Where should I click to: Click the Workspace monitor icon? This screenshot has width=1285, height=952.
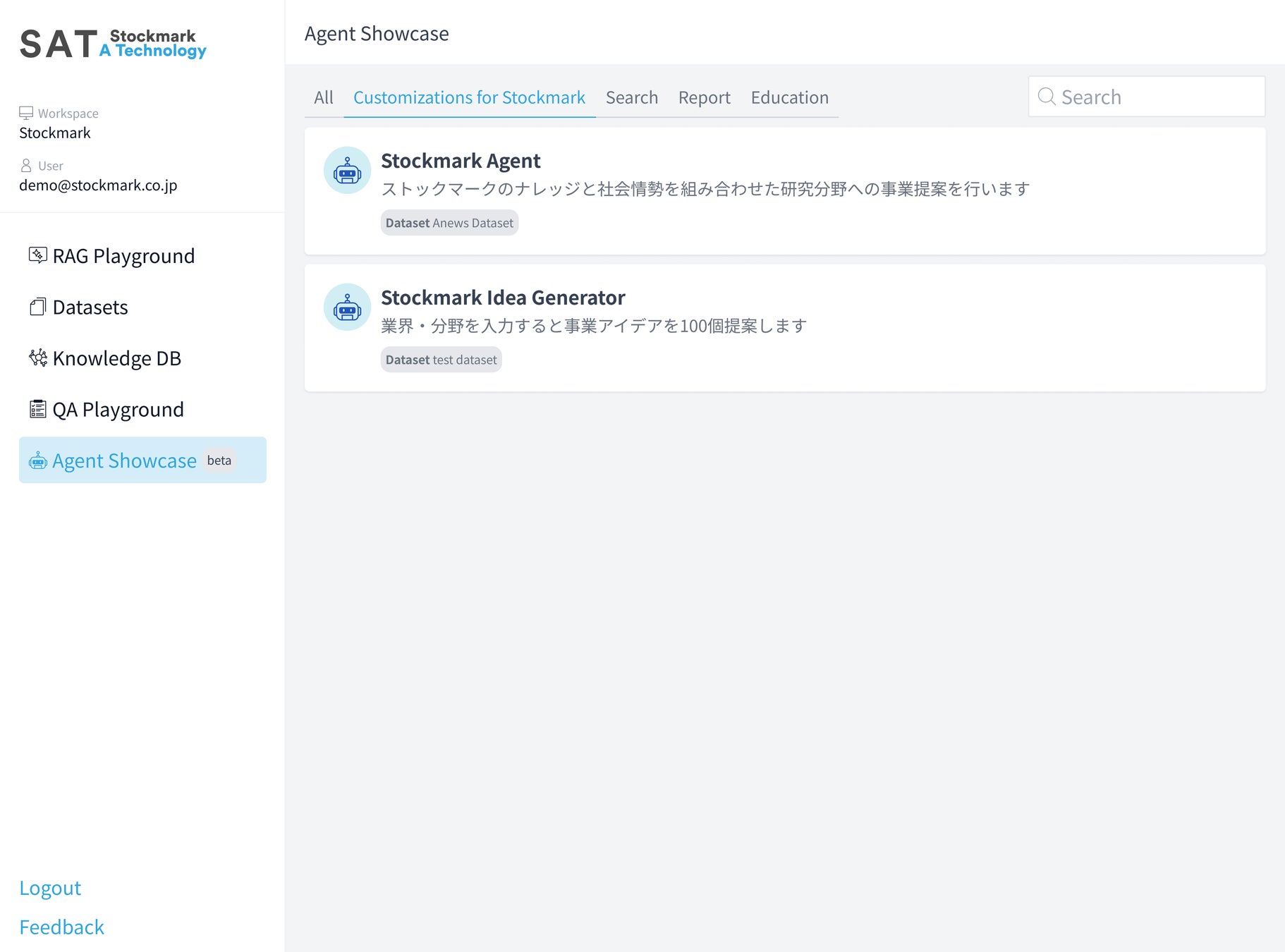(26, 113)
